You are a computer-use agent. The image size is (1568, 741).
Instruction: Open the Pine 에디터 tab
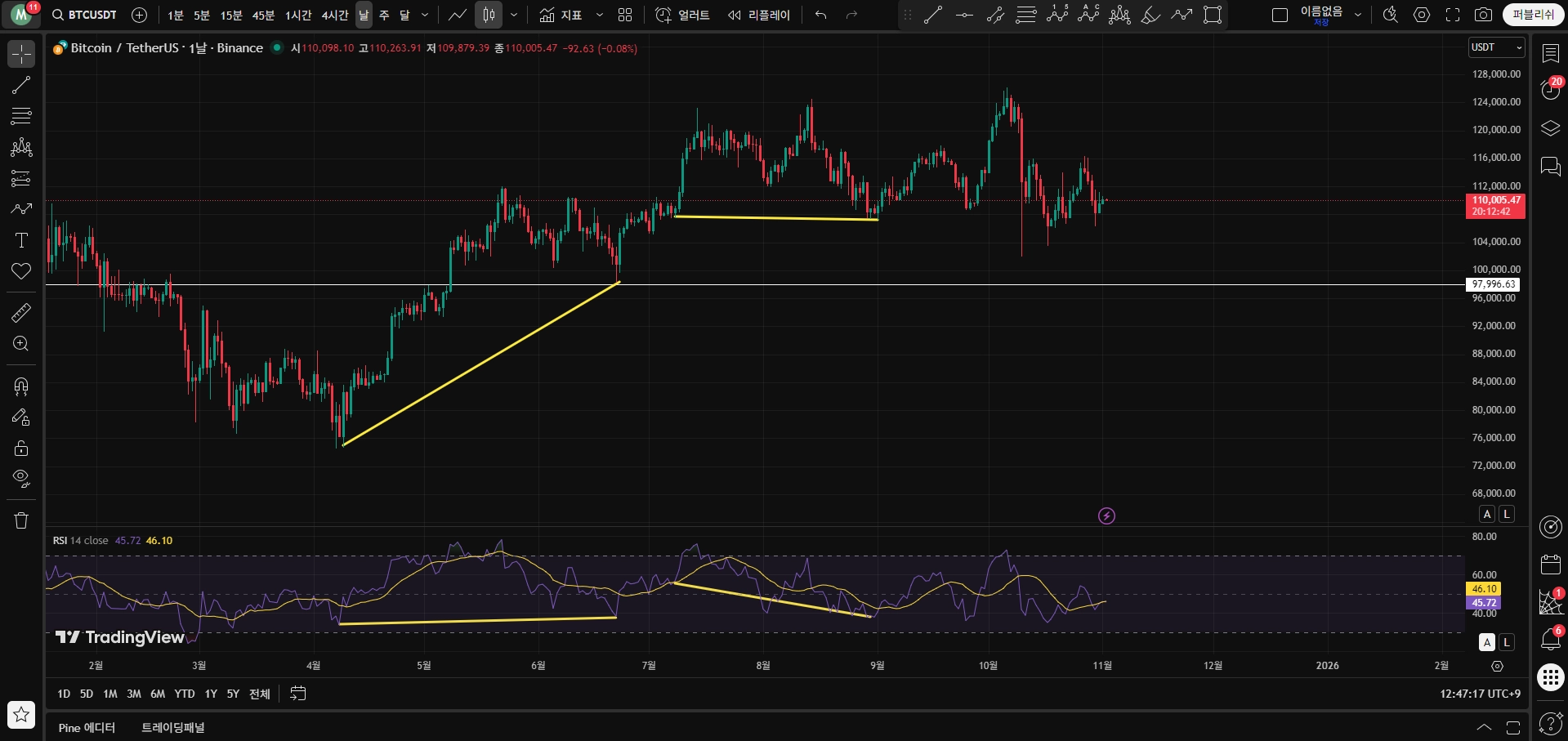pos(87,727)
